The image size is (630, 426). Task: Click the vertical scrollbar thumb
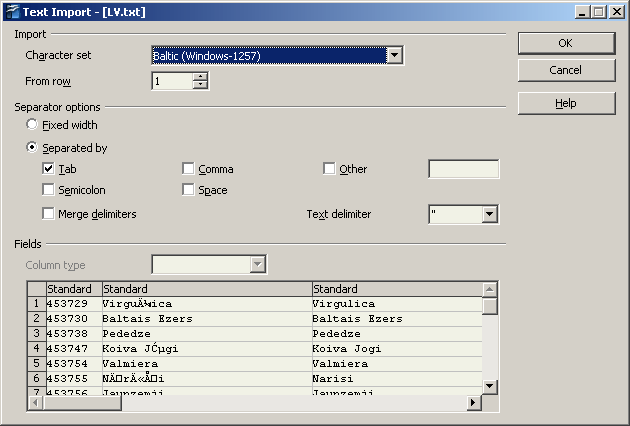click(x=489, y=306)
